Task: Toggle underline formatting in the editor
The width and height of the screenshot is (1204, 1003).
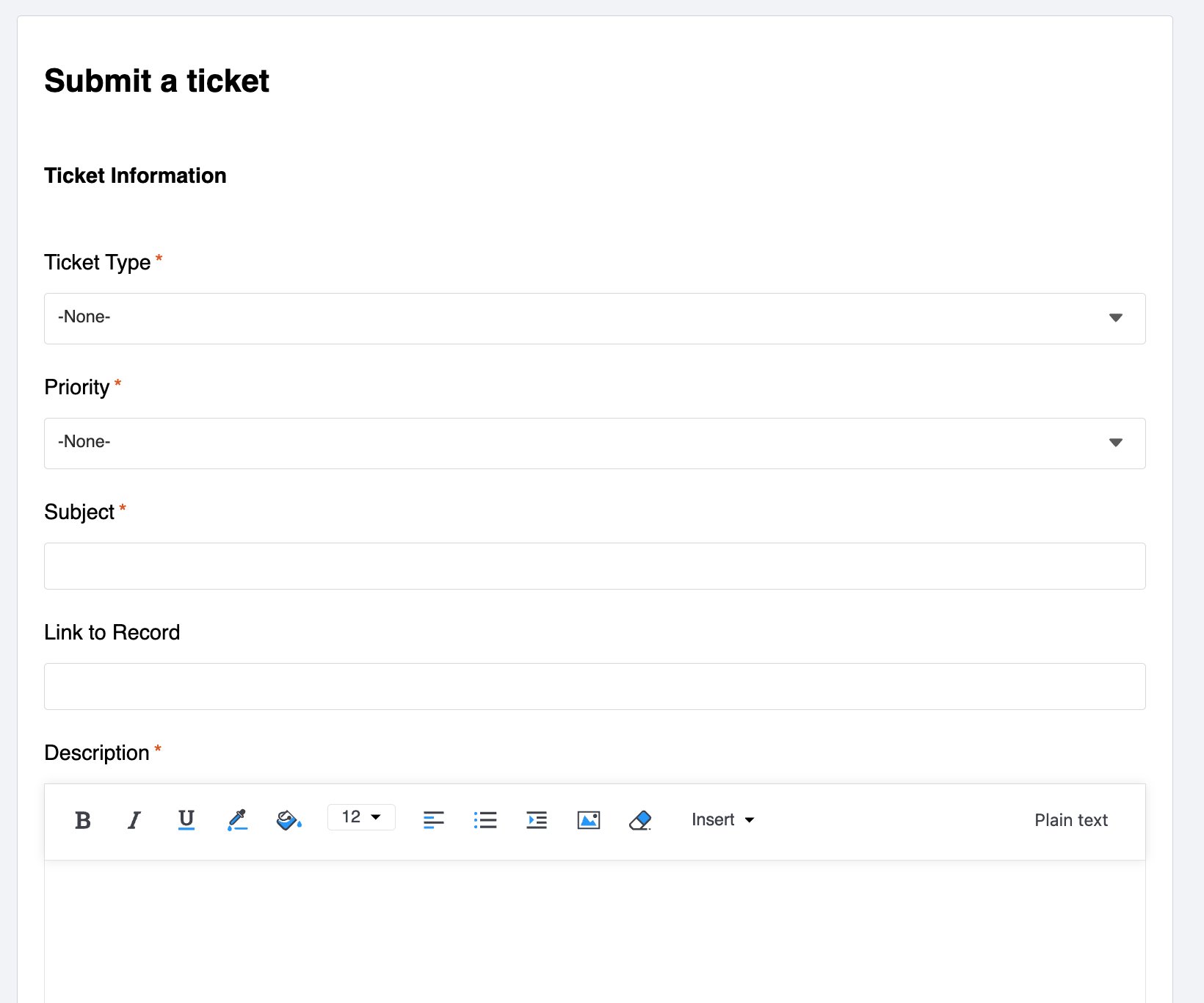Action: [186, 819]
